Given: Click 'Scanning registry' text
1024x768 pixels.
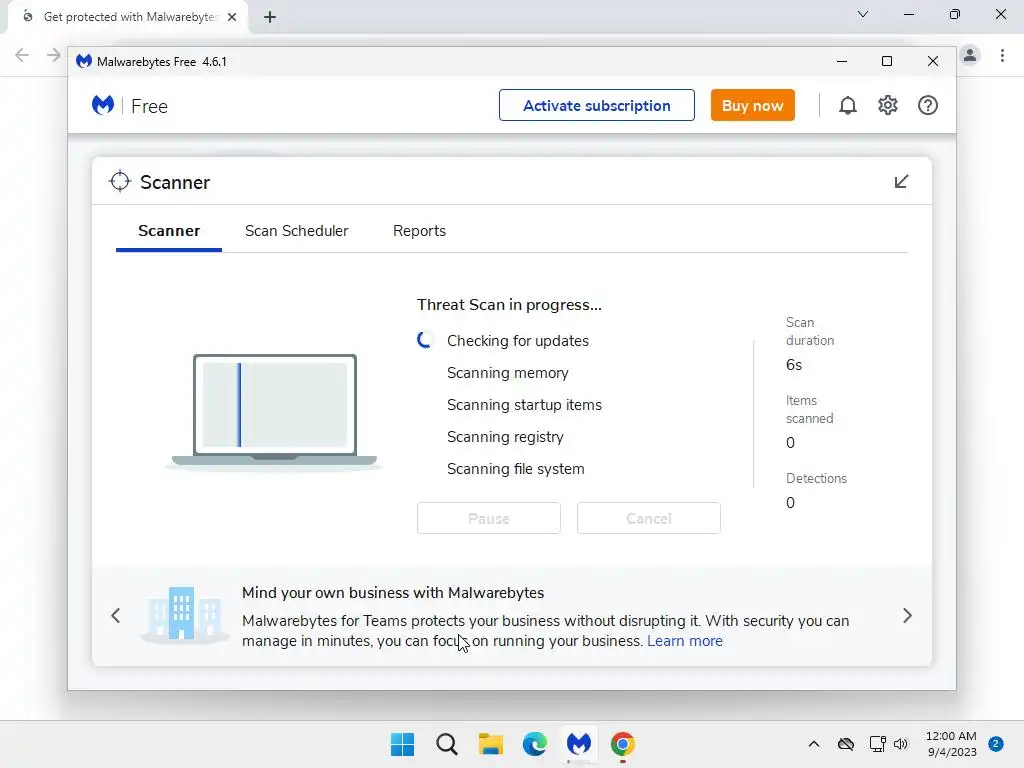Looking at the screenshot, I should pyautogui.click(x=505, y=437).
